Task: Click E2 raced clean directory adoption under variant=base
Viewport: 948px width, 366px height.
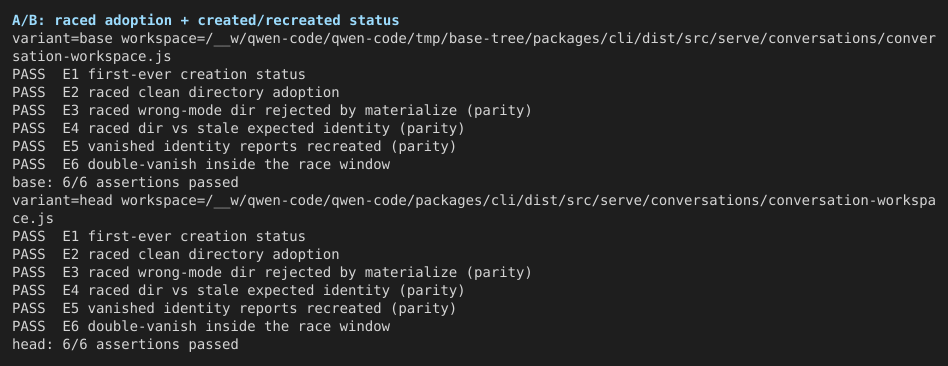Action: point(175,93)
